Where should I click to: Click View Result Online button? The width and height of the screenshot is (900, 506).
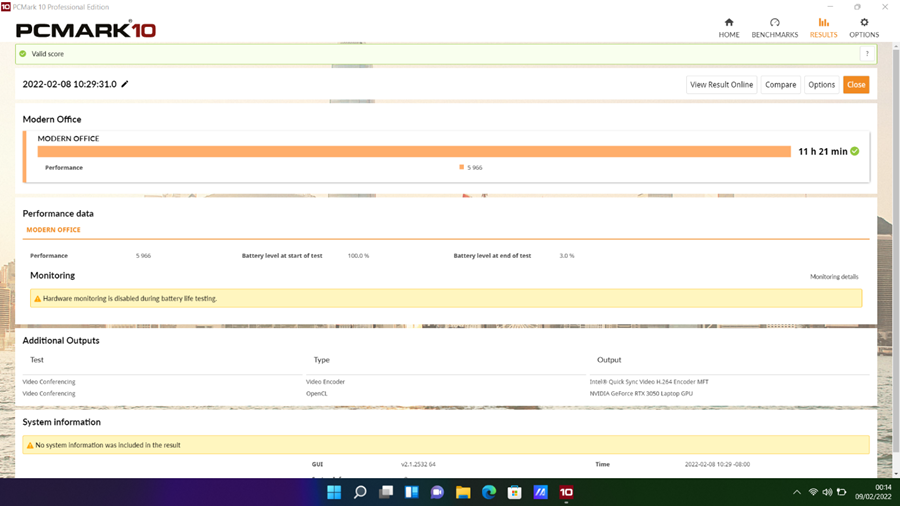tap(721, 85)
